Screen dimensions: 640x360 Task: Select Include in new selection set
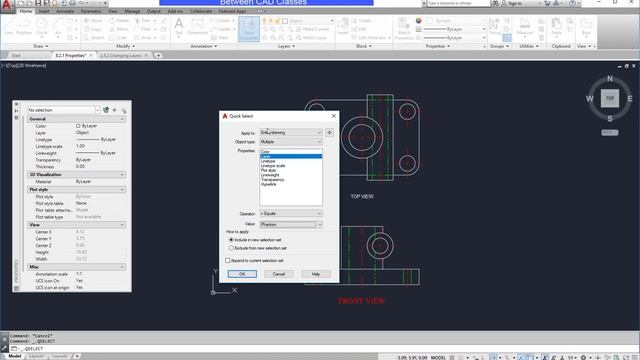coord(256,240)
